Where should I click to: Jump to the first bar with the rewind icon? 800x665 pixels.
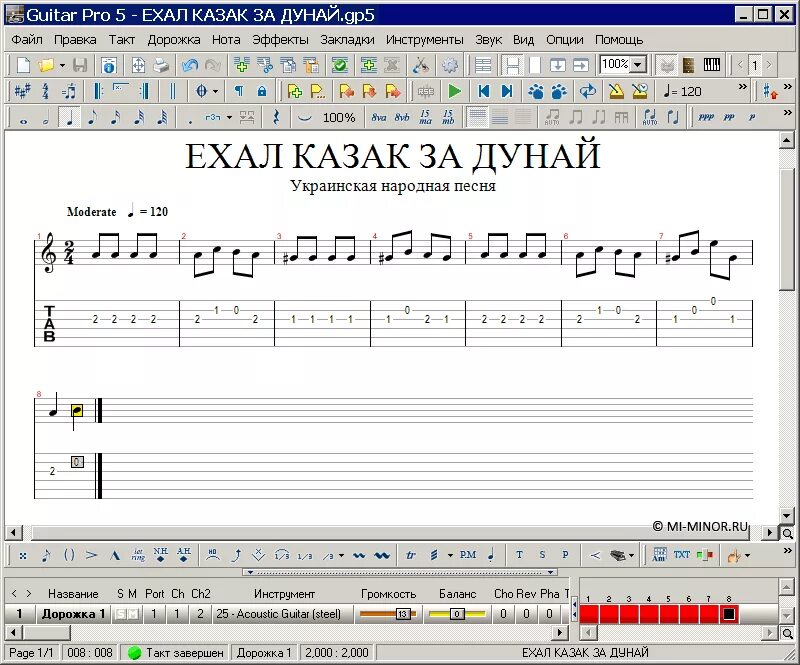[x=484, y=91]
